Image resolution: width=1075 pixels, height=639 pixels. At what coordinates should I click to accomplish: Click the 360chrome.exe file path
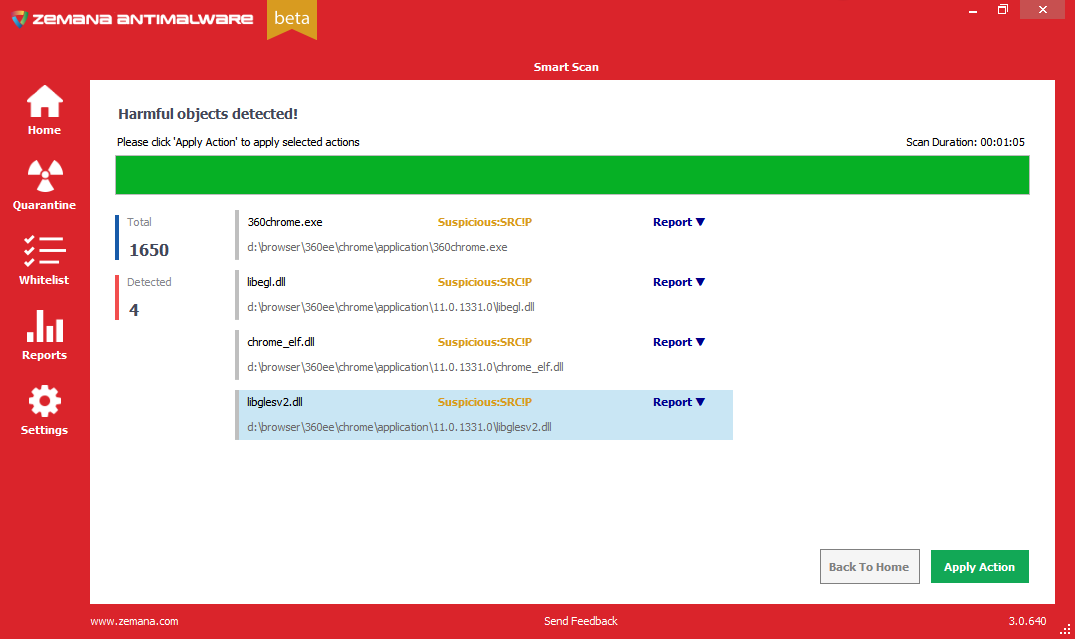coord(377,248)
